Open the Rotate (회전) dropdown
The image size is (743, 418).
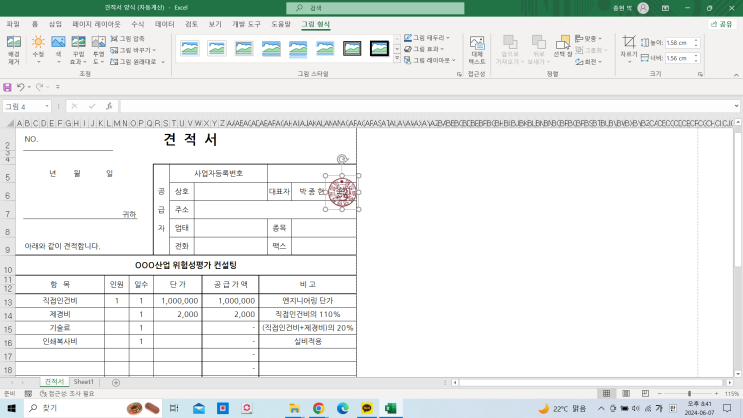point(589,62)
